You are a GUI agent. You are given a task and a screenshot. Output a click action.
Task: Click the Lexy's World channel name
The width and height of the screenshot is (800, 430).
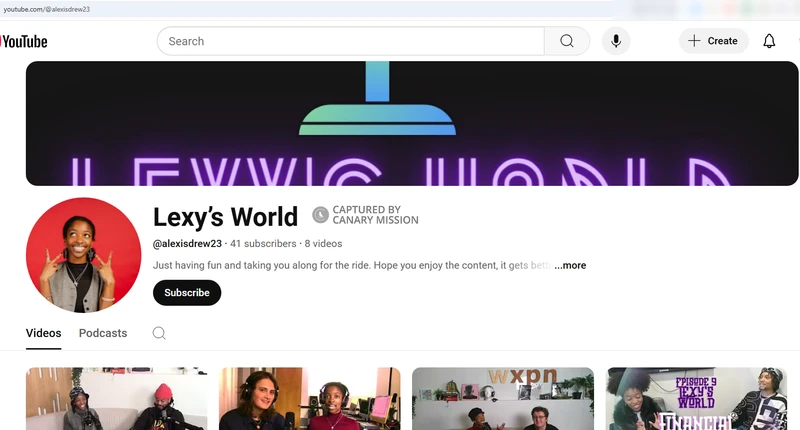225,217
